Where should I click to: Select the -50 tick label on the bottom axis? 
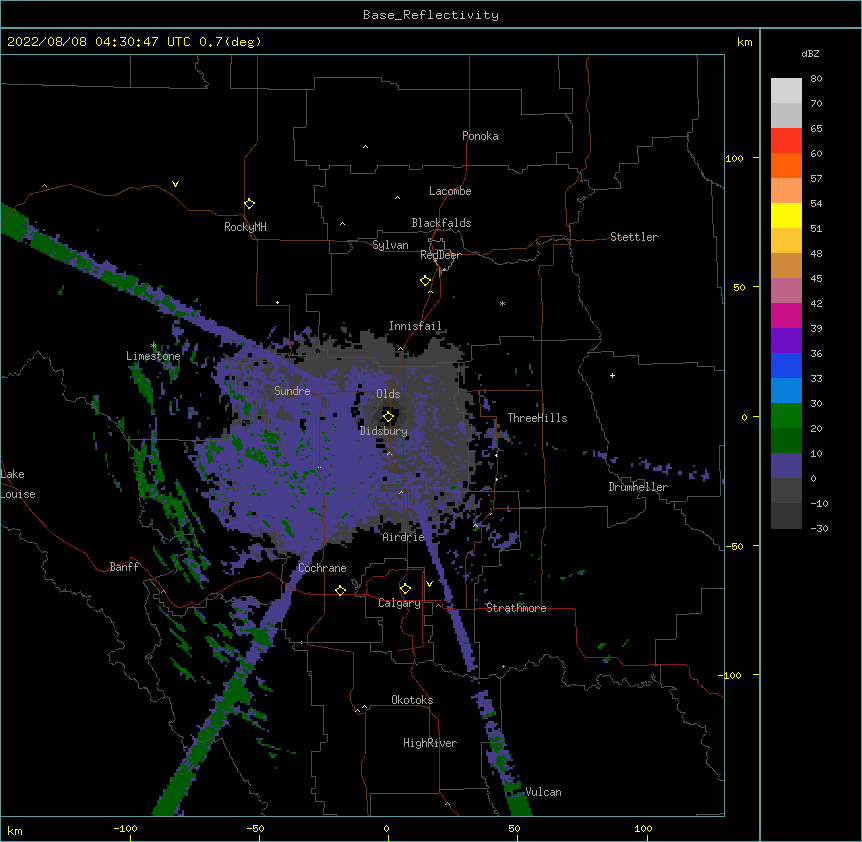(x=256, y=828)
